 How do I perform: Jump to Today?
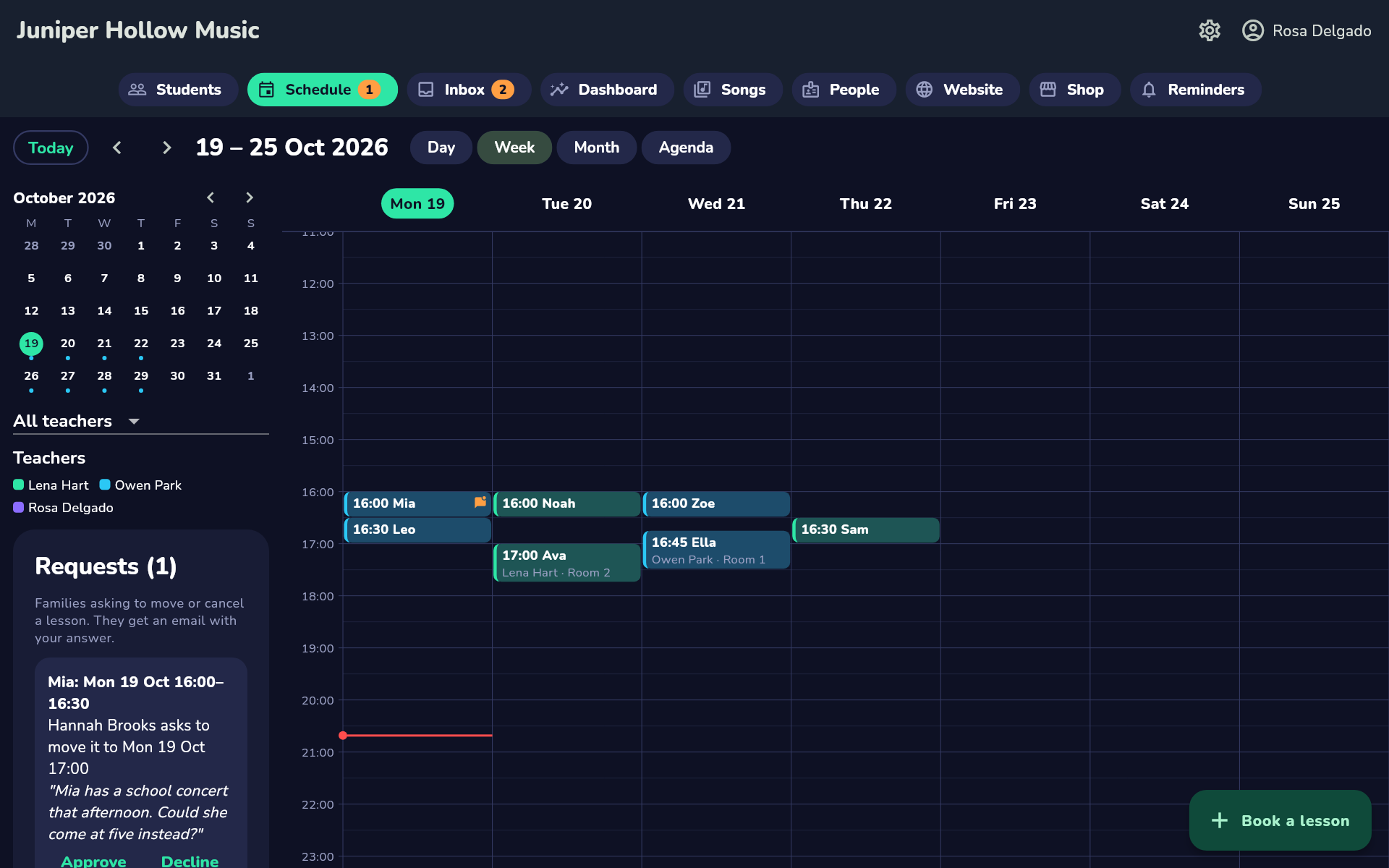point(51,148)
